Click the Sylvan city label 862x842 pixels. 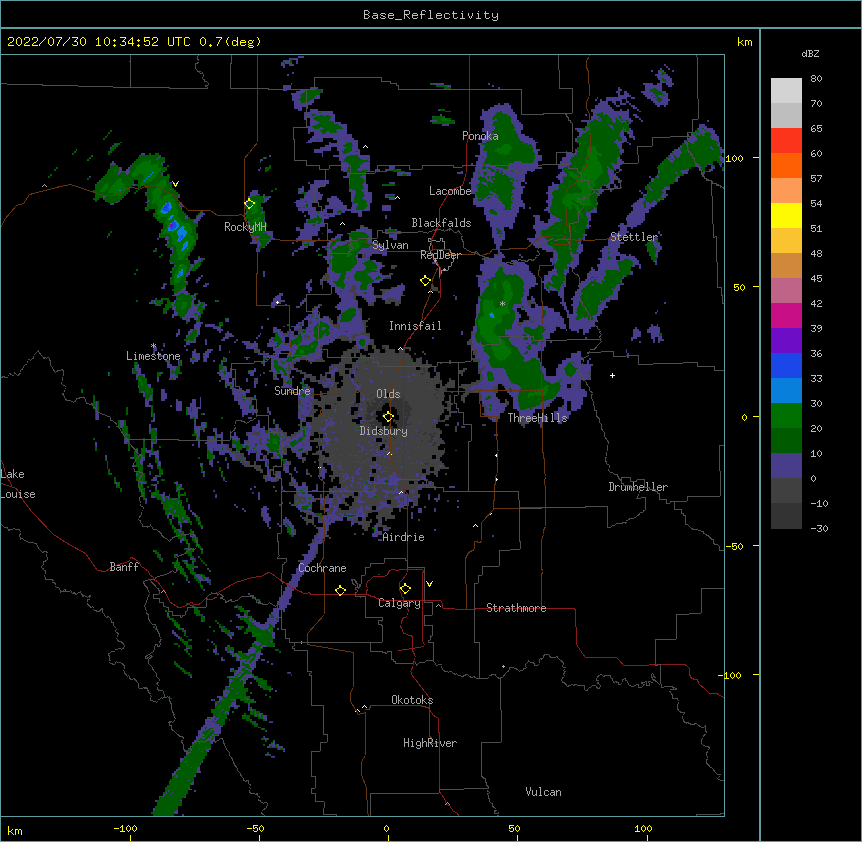coord(390,245)
